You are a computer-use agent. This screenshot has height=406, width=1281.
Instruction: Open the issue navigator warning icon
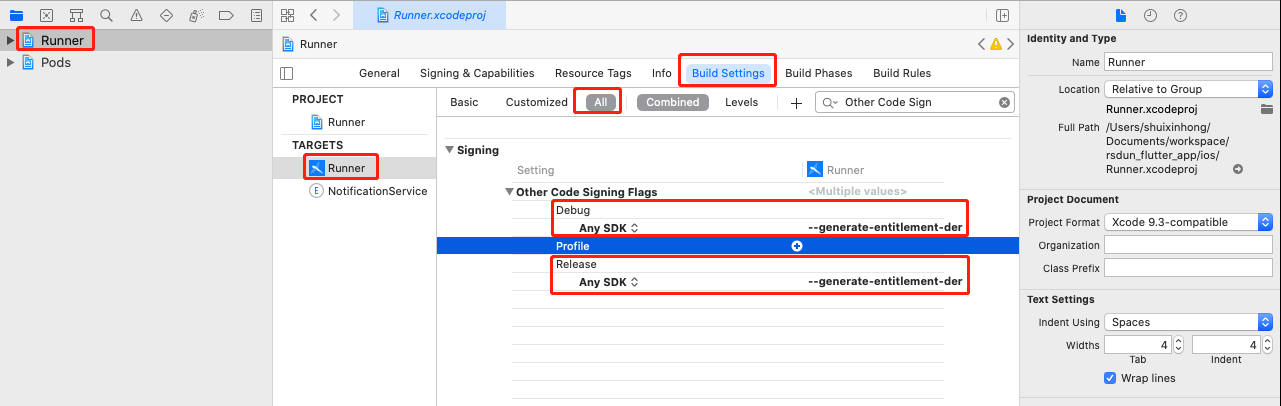[x=136, y=15]
